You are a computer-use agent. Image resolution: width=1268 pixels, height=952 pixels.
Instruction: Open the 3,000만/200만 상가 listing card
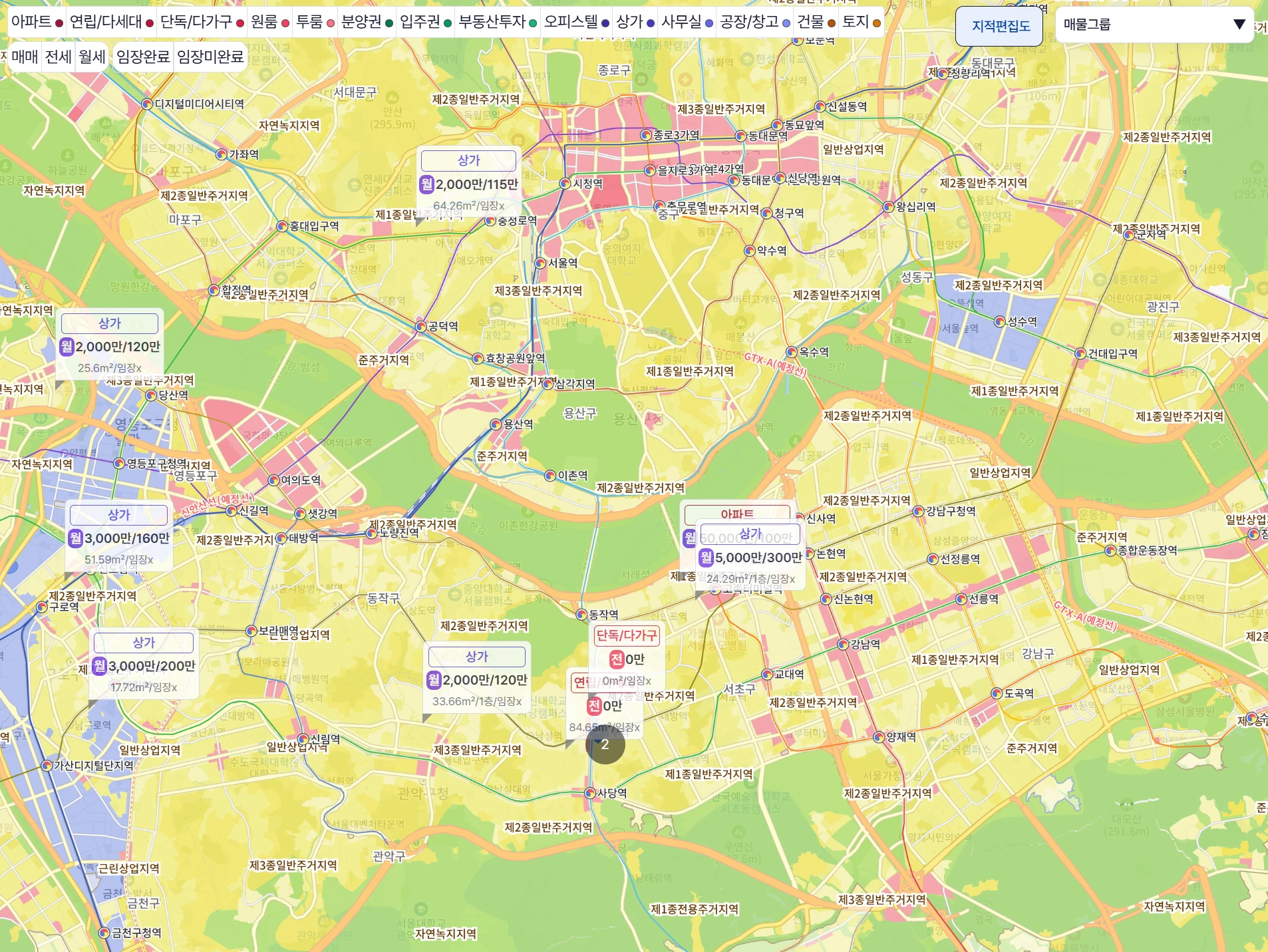pos(144,664)
